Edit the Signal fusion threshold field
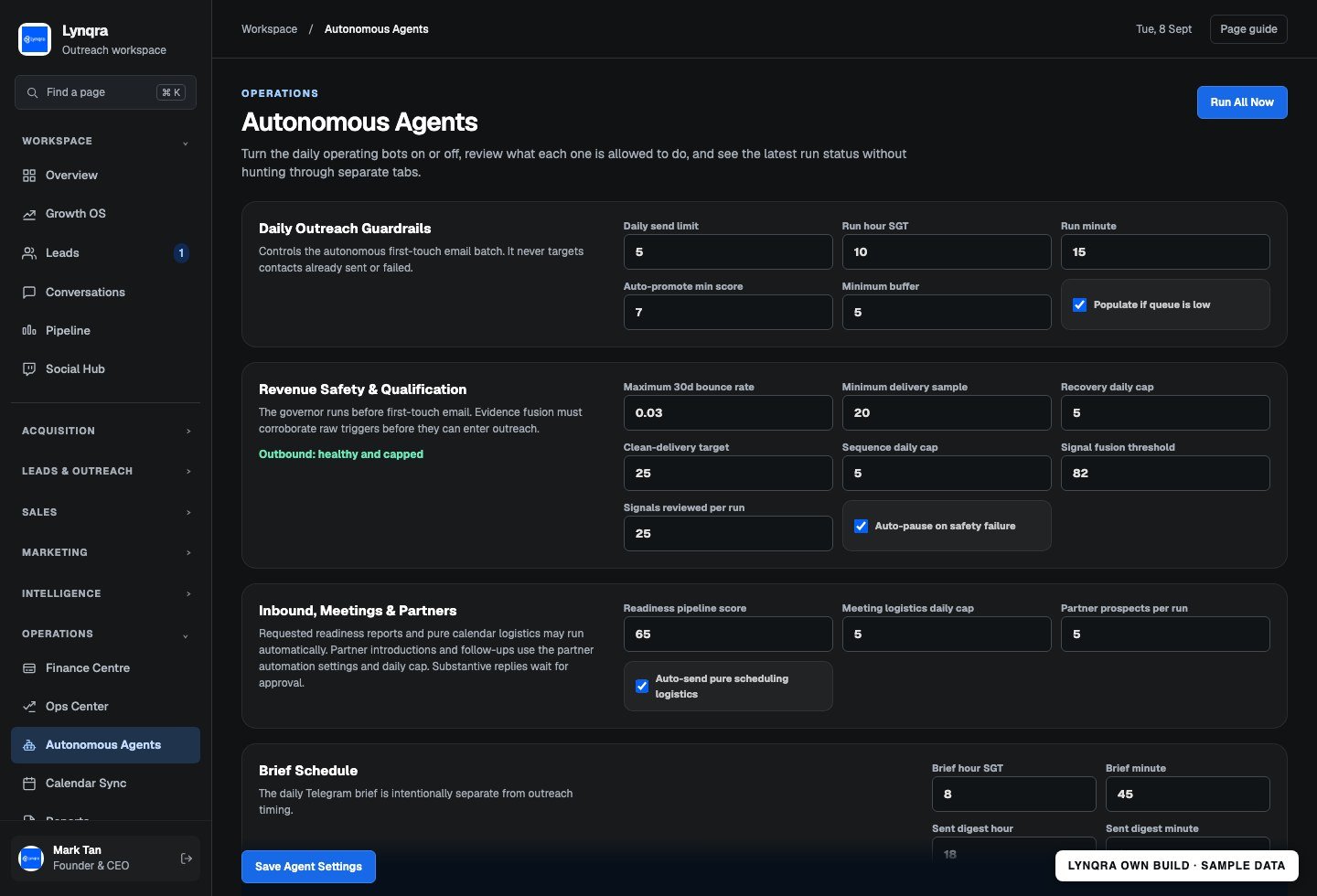The height and width of the screenshot is (896, 1317). click(x=1165, y=474)
